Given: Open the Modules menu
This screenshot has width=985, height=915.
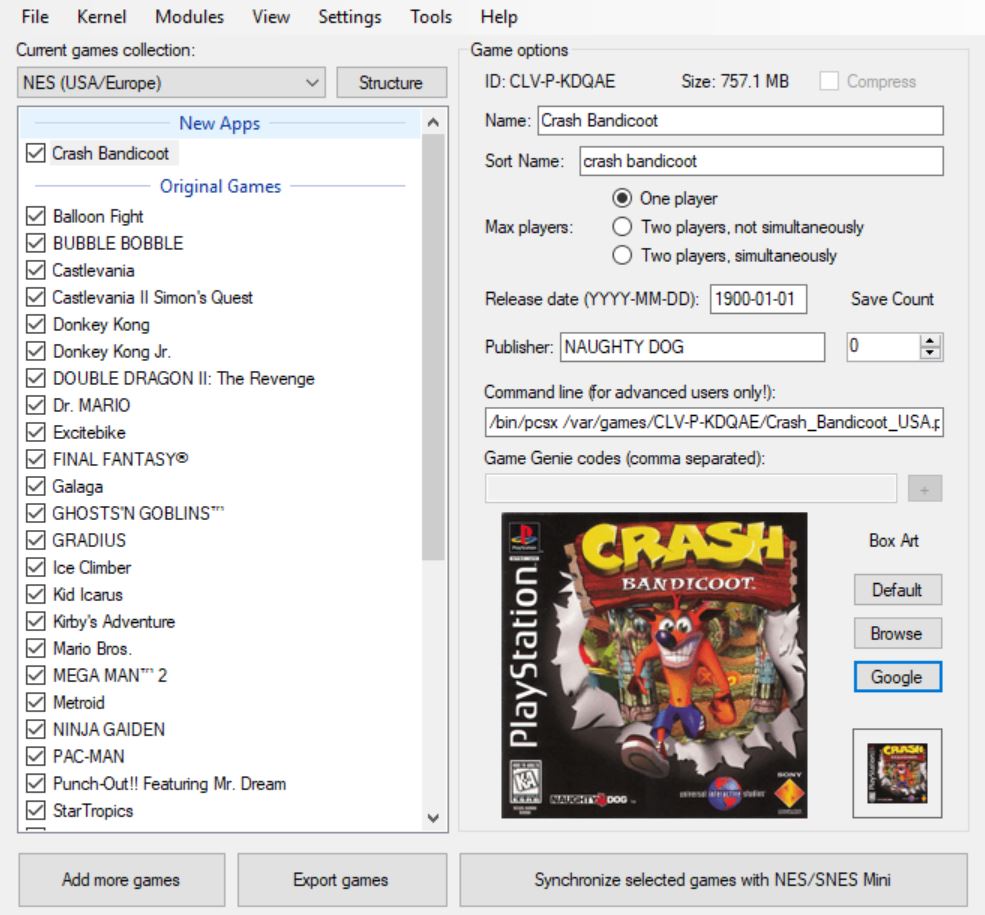Looking at the screenshot, I should click(x=189, y=16).
